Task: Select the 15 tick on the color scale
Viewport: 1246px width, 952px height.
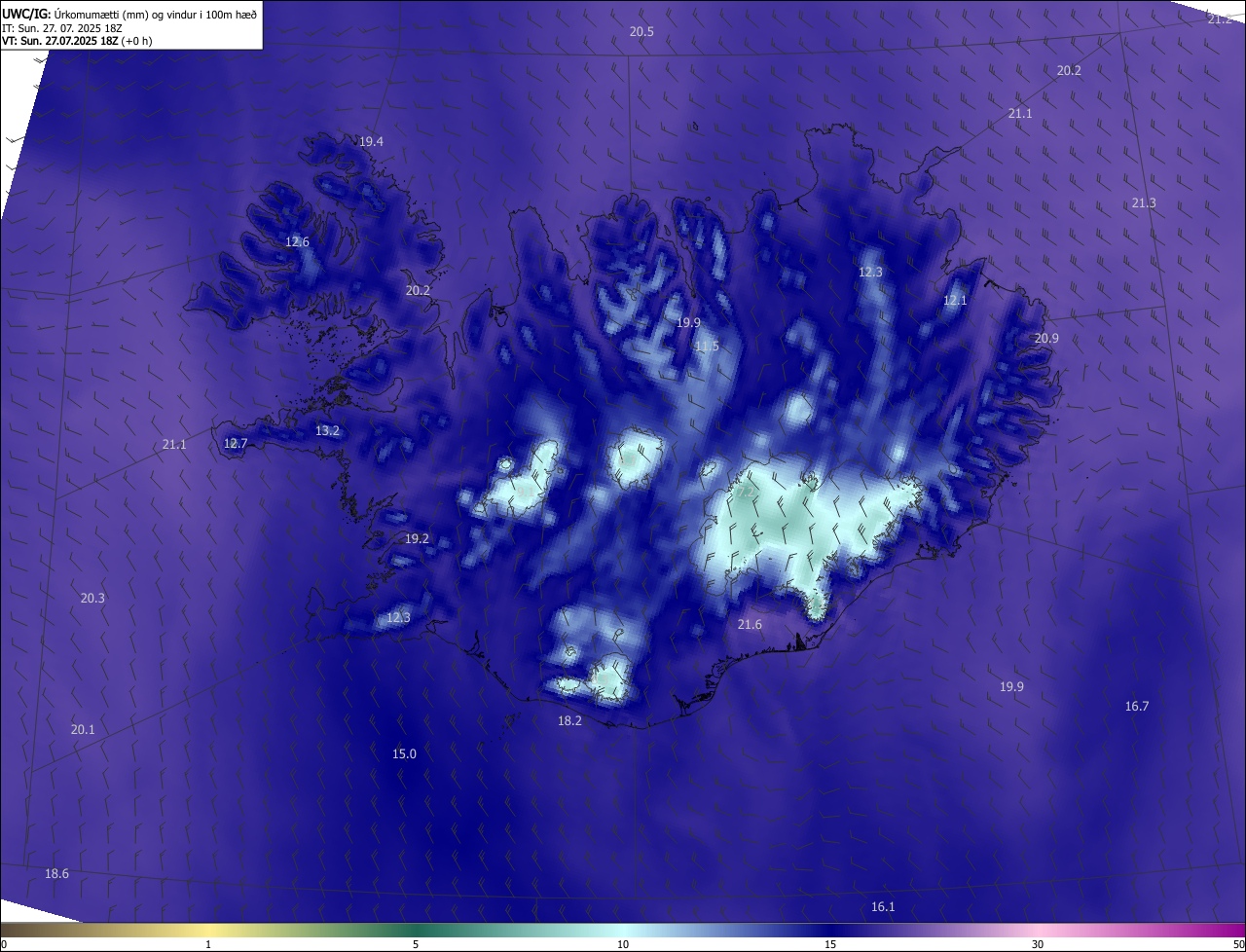Action: 830,944
